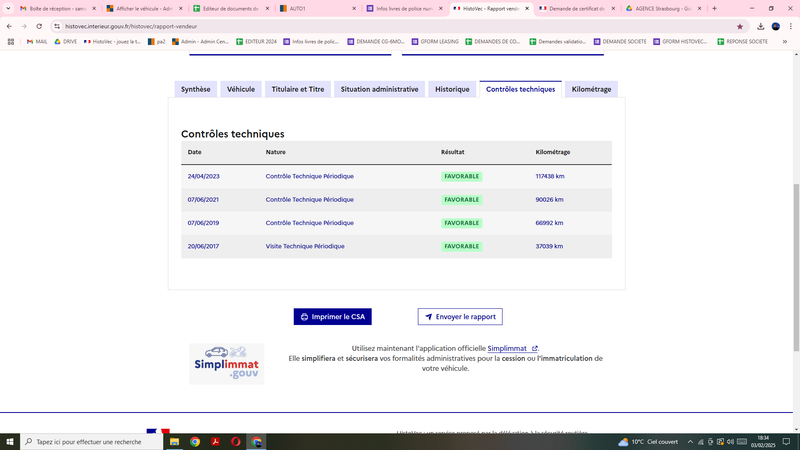Image resolution: width=800 pixels, height=450 pixels.
Task: Open the GFORM LEASING bookmark
Action: (x=435, y=42)
